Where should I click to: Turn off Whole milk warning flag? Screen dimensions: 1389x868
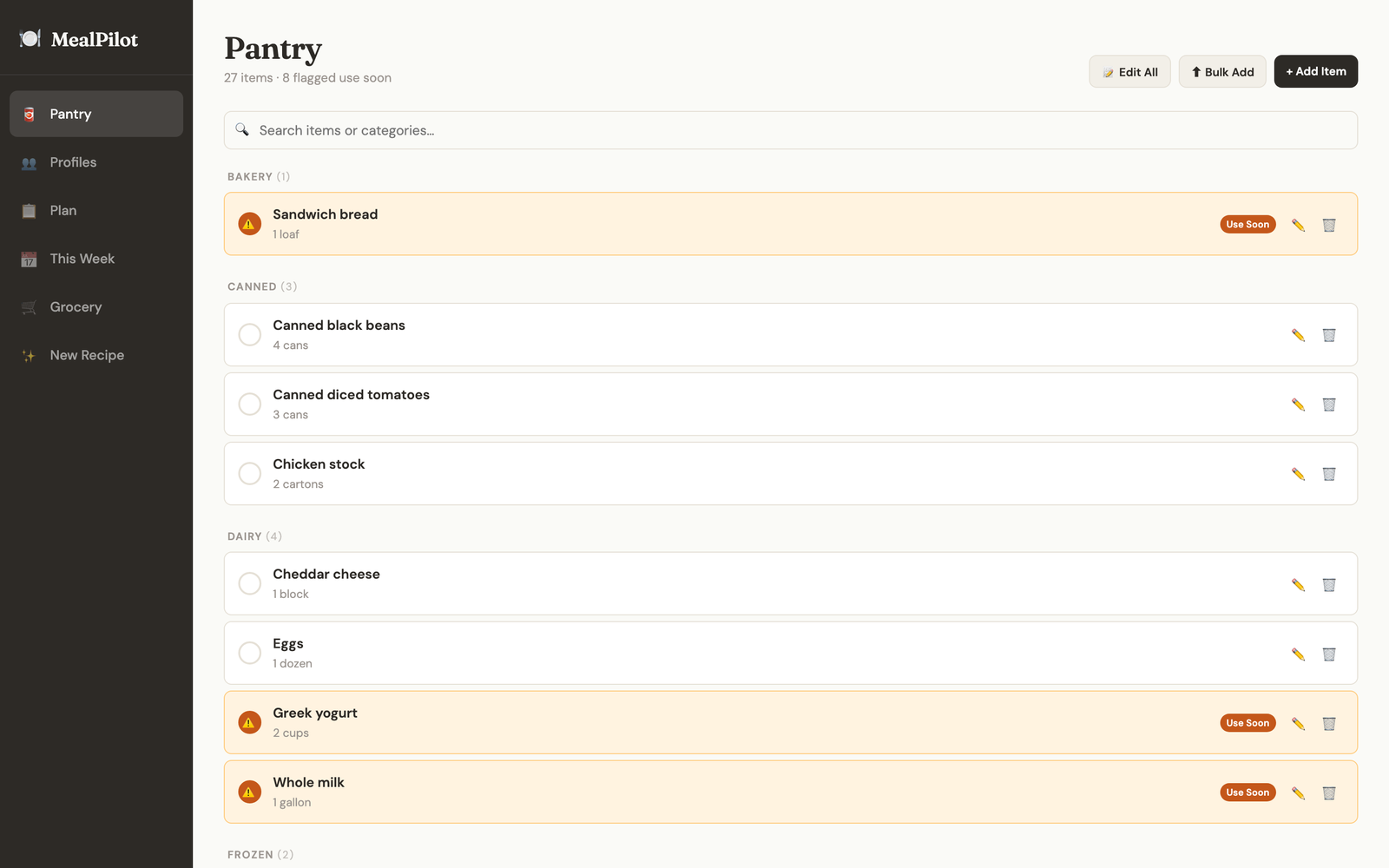pos(250,792)
